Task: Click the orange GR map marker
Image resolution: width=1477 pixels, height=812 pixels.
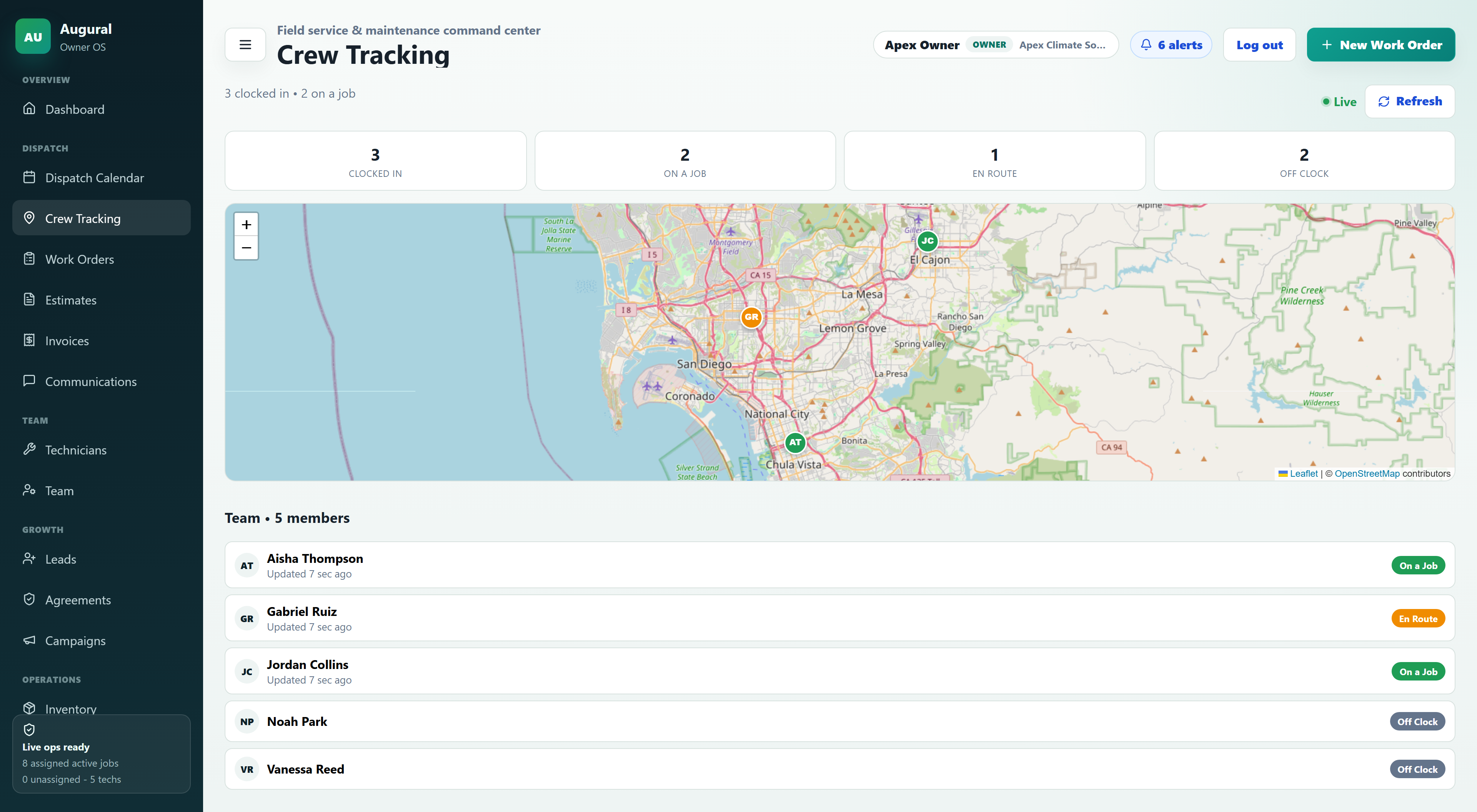Action: [751, 317]
